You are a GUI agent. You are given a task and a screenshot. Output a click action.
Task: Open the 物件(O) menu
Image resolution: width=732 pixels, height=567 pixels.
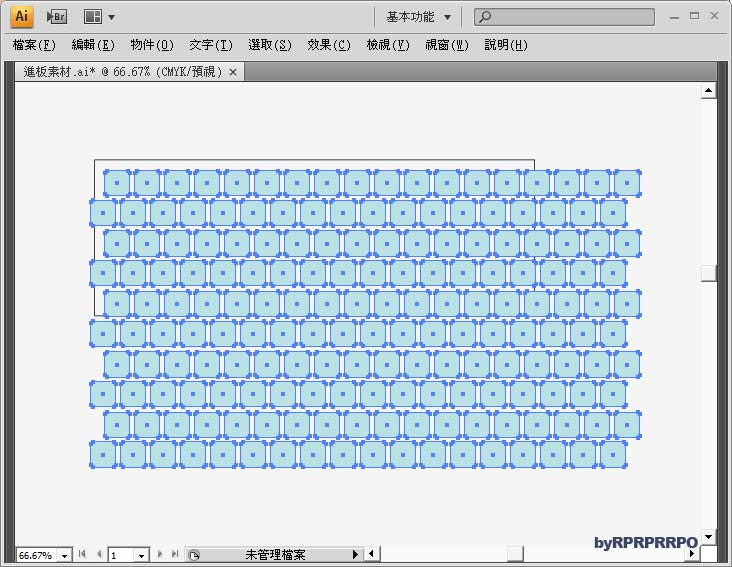tap(152, 45)
